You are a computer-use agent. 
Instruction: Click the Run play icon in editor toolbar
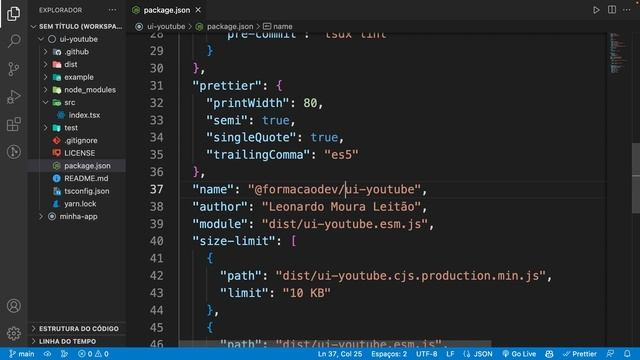coord(596,10)
